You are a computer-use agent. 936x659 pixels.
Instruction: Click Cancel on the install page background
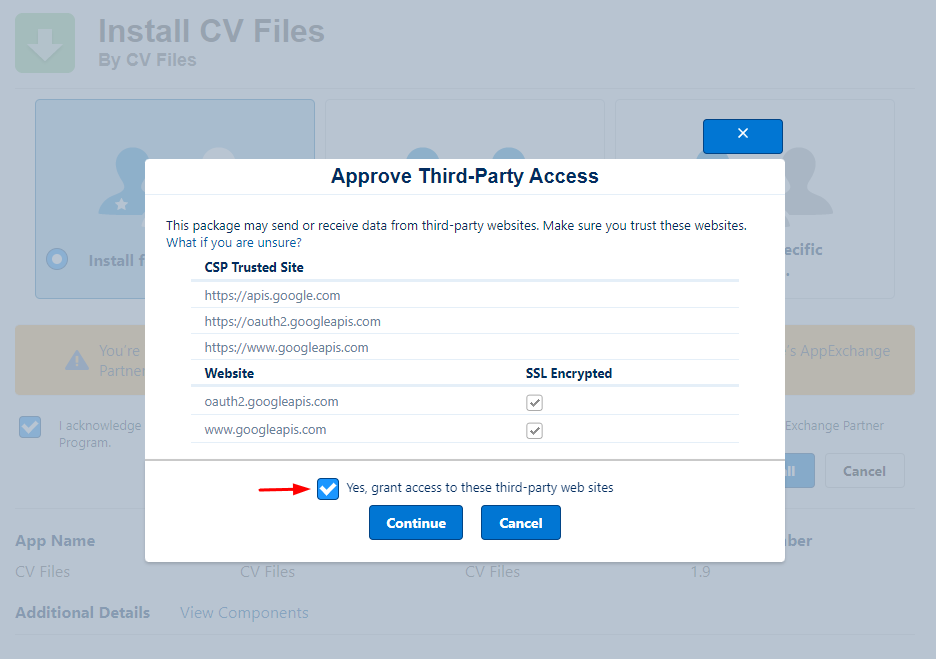click(864, 471)
